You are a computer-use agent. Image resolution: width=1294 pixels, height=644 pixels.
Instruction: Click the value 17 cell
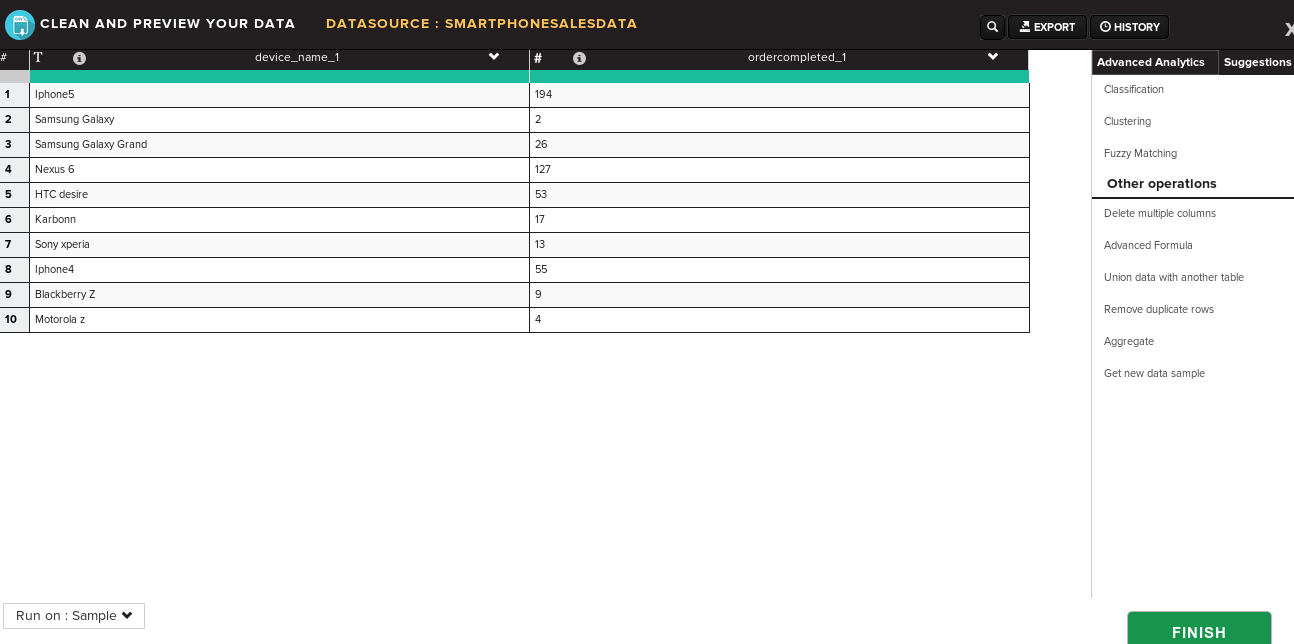(779, 220)
